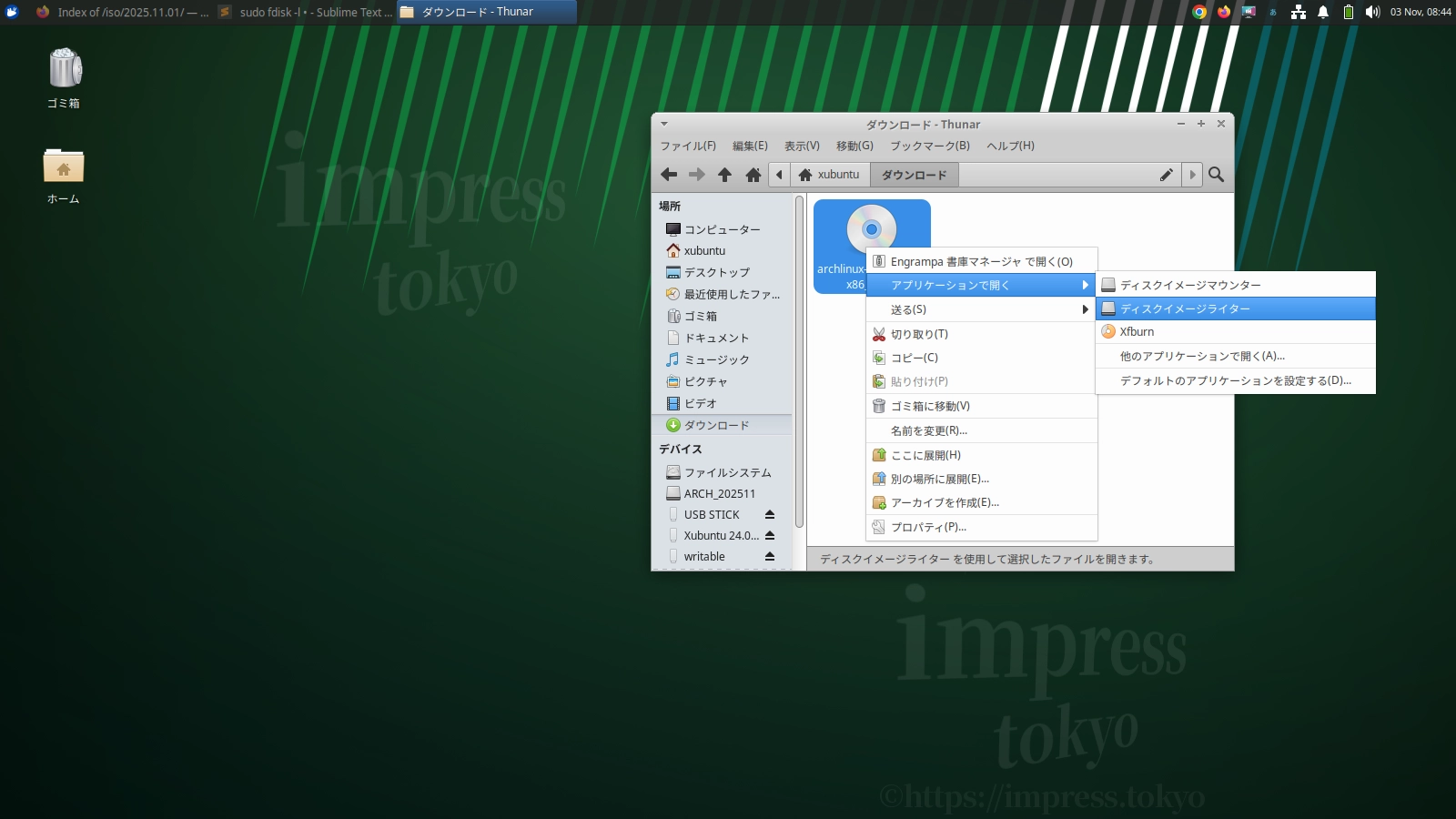1456x819 pixels.
Task: Select ディスクイメージマウンター in submenu
Action: [1235, 285]
